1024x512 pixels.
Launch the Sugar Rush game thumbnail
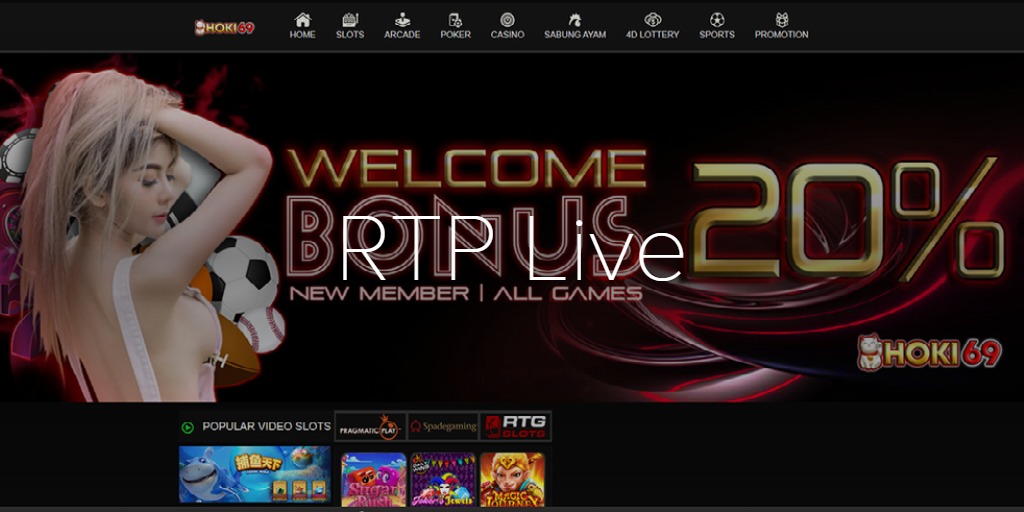click(373, 479)
